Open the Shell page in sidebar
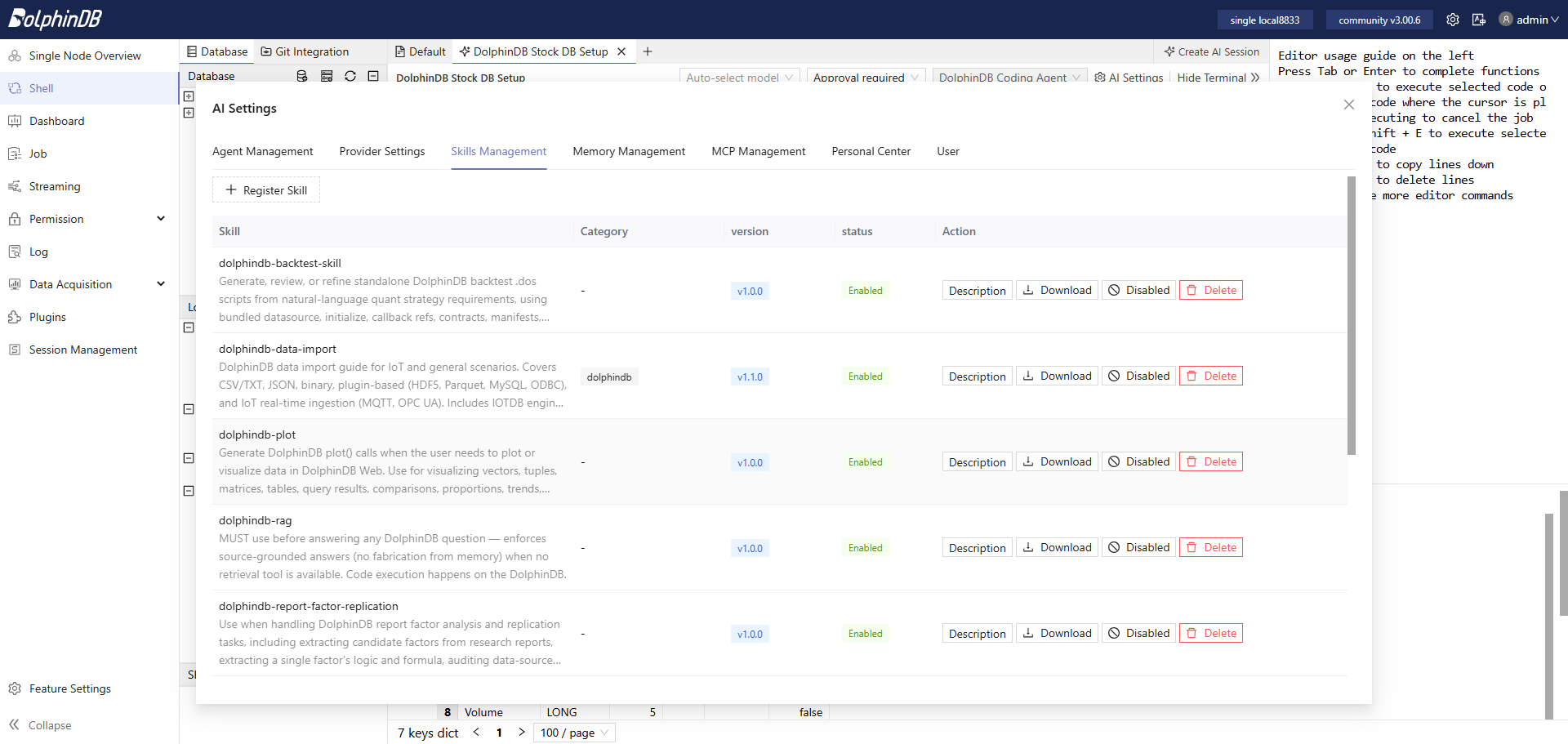This screenshot has height=744, width=1568. click(89, 88)
